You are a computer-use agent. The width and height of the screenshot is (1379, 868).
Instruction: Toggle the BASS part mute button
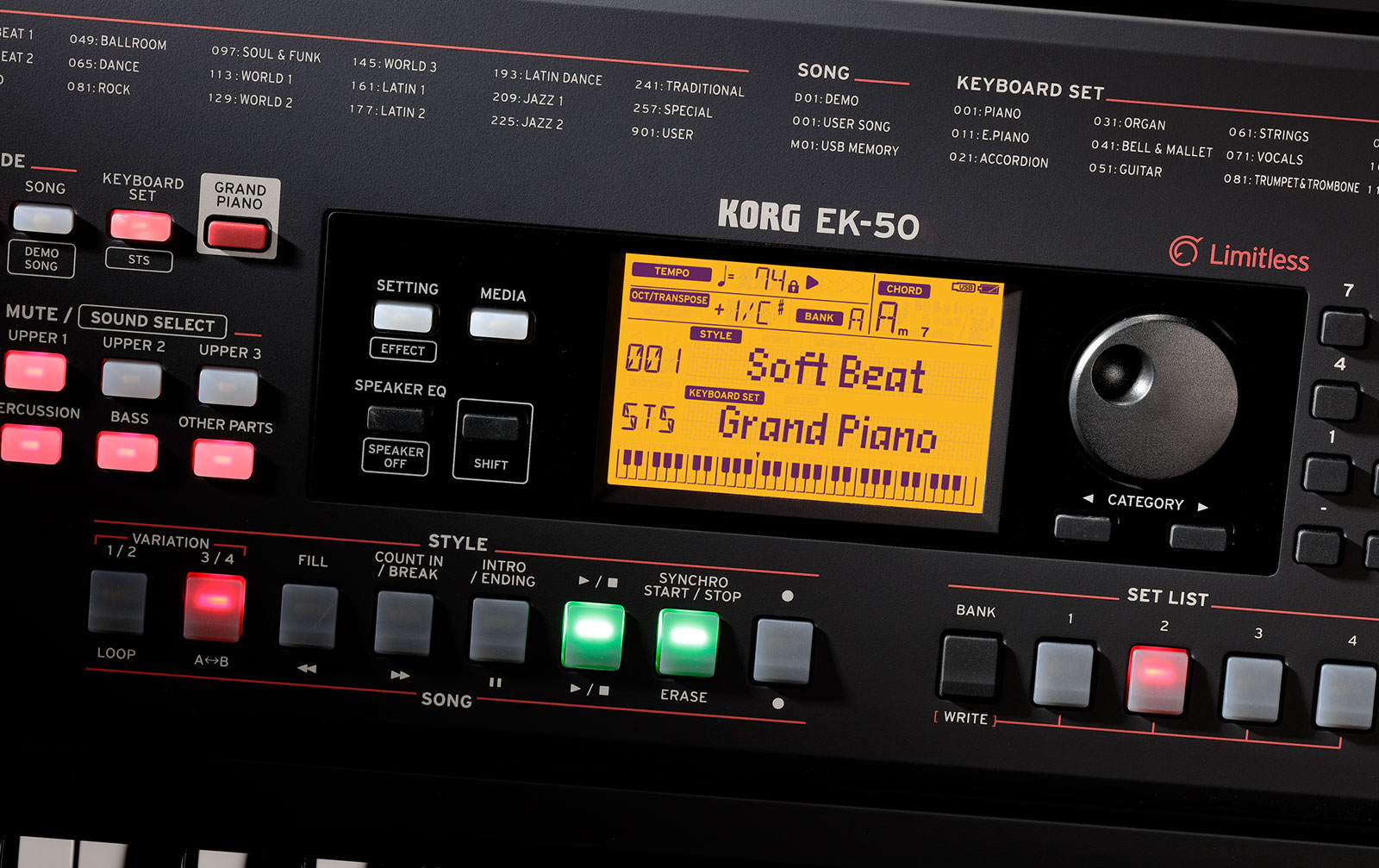[127, 452]
